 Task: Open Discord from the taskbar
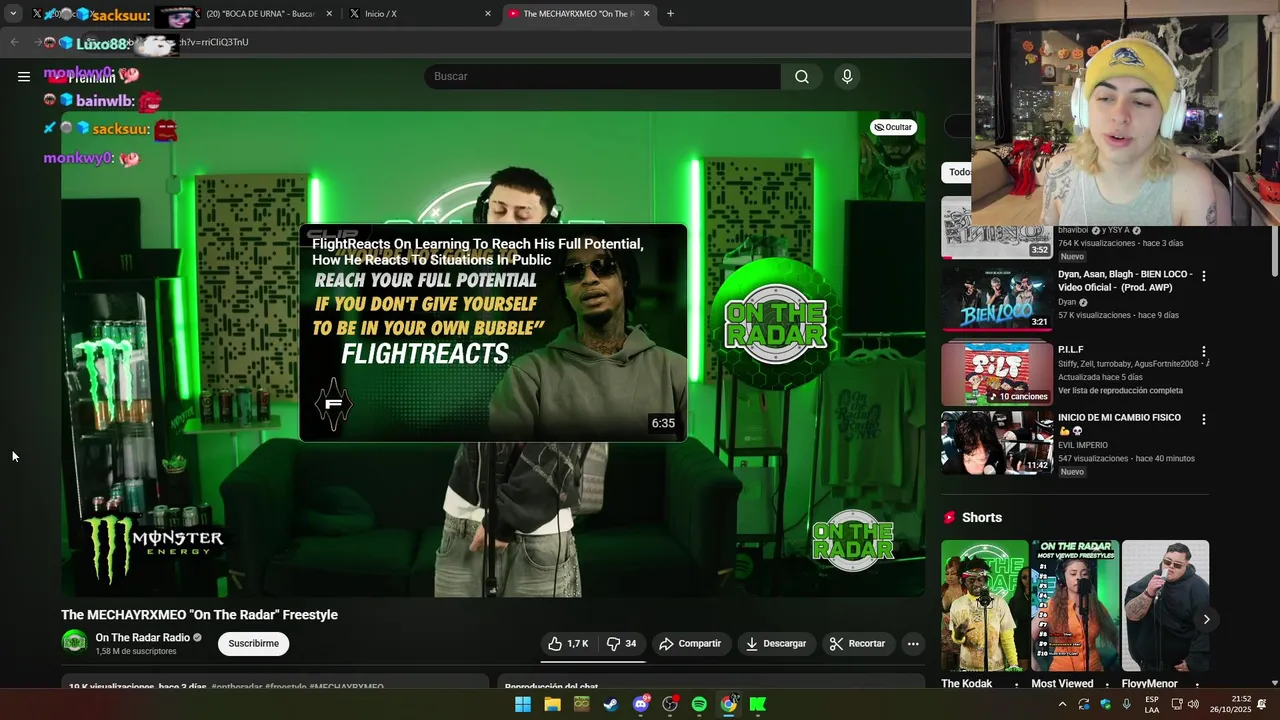640,704
